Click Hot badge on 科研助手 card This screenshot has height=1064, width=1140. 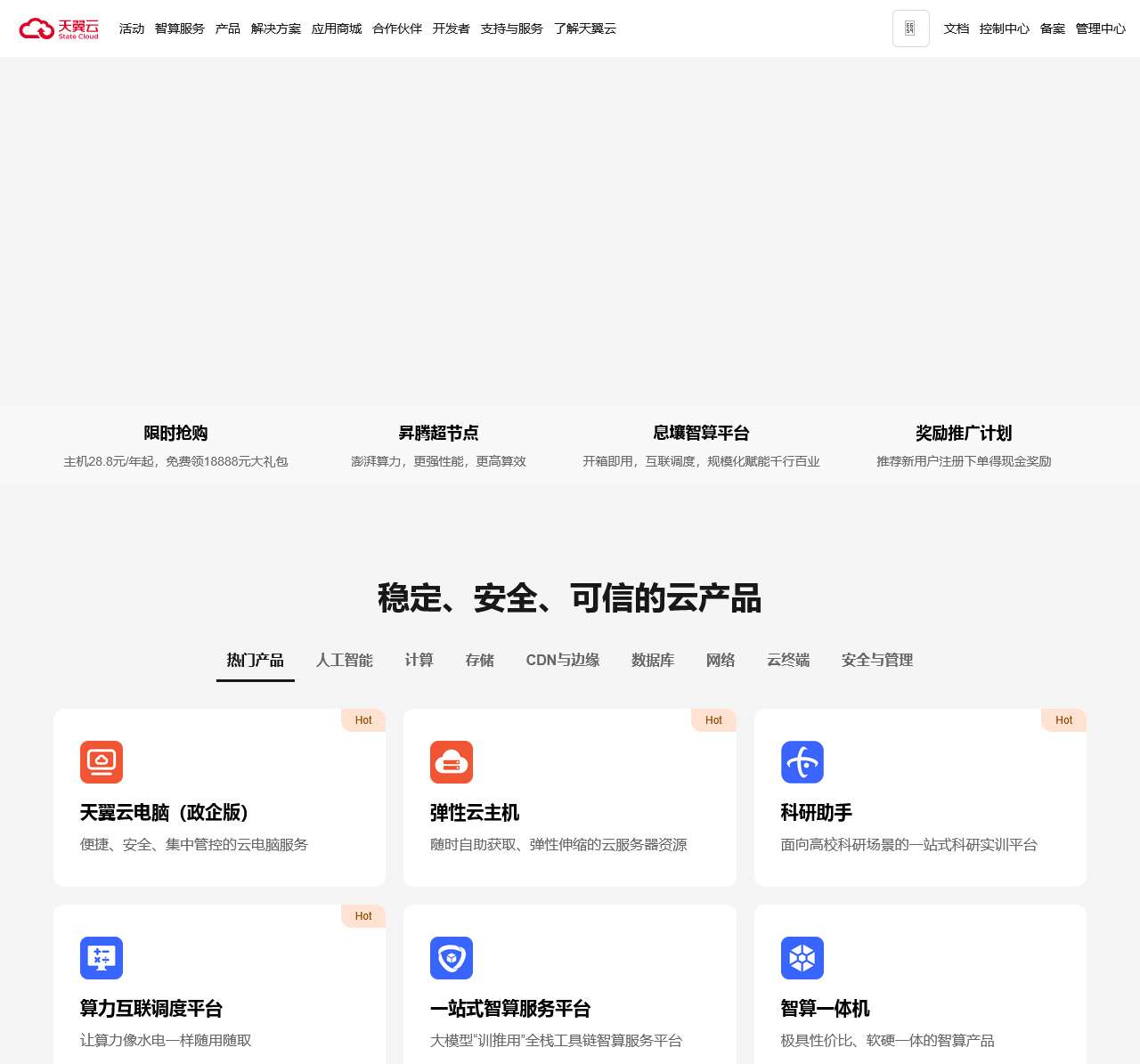point(1063,720)
